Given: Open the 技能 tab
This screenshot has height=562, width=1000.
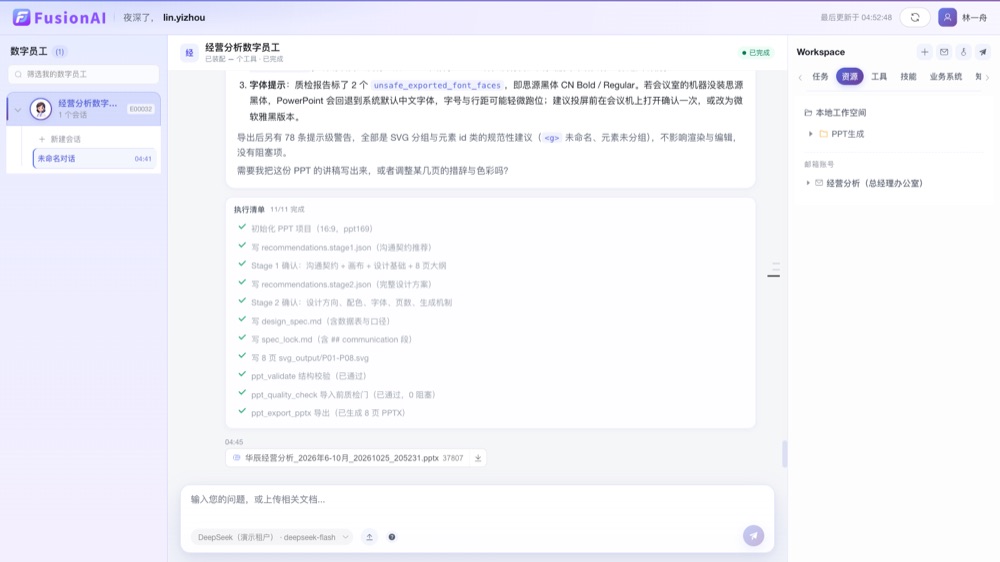Looking at the screenshot, I should (x=908, y=77).
